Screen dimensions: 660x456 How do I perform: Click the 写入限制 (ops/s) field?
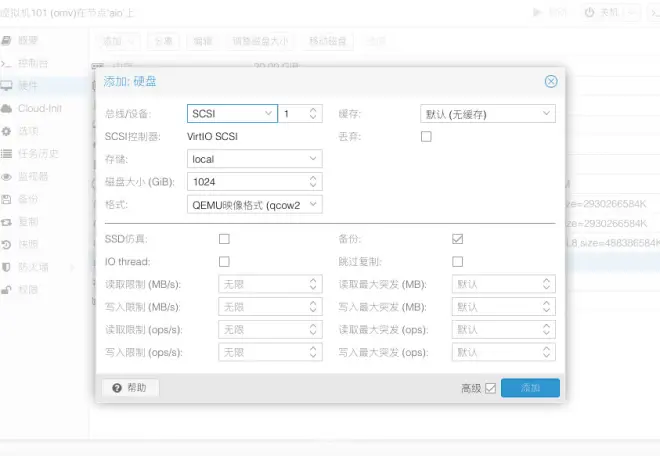coord(270,352)
